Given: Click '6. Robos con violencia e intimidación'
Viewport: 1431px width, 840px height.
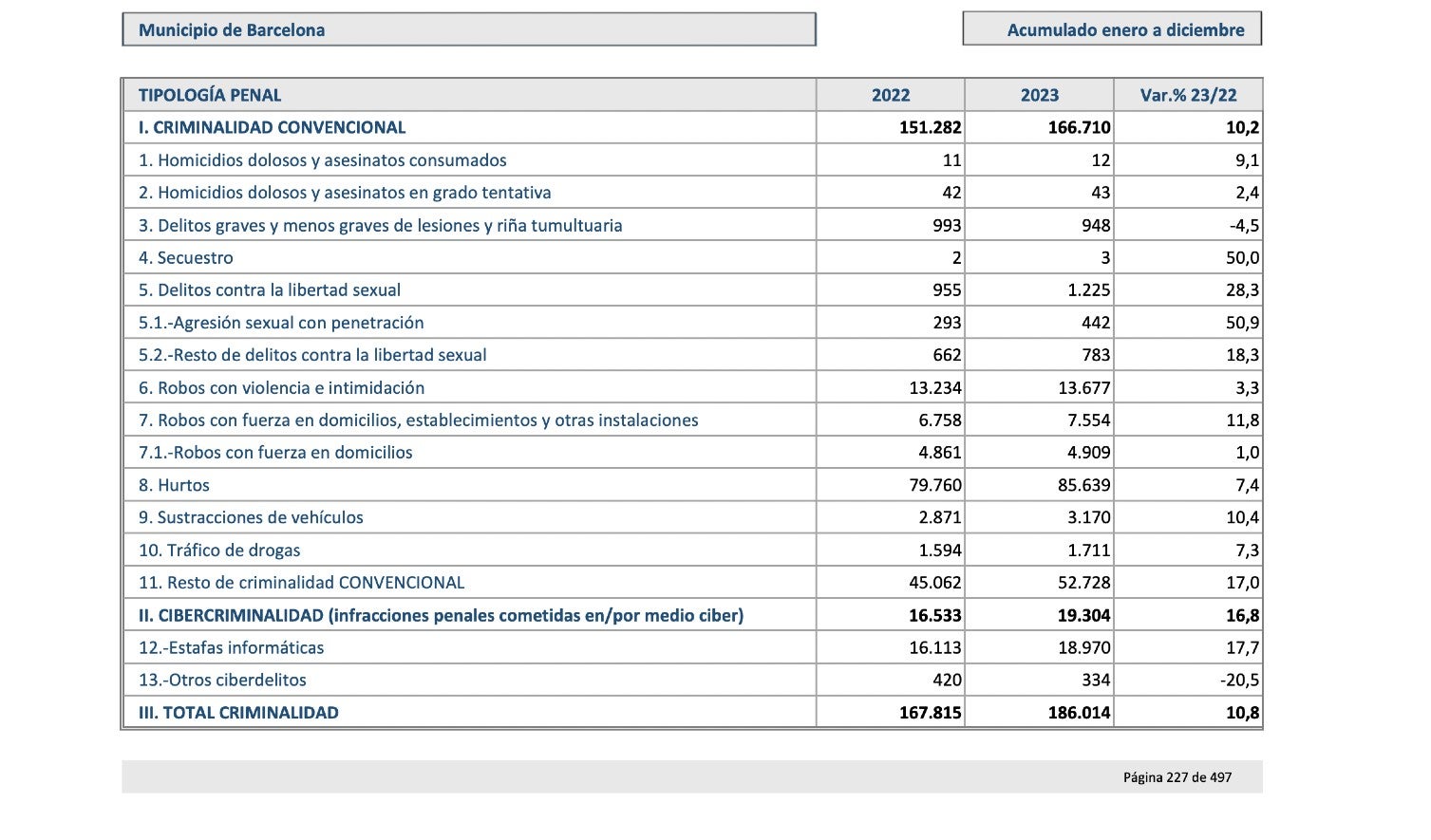Looking at the screenshot, I should point(282,387).
